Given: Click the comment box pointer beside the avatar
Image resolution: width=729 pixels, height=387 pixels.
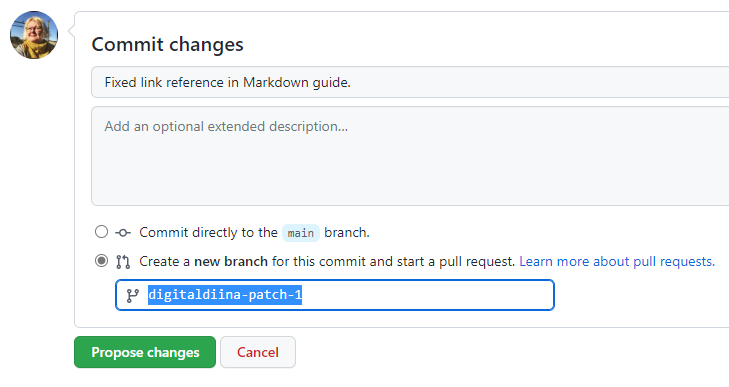Looking at the screenshot, I should 71,31.
